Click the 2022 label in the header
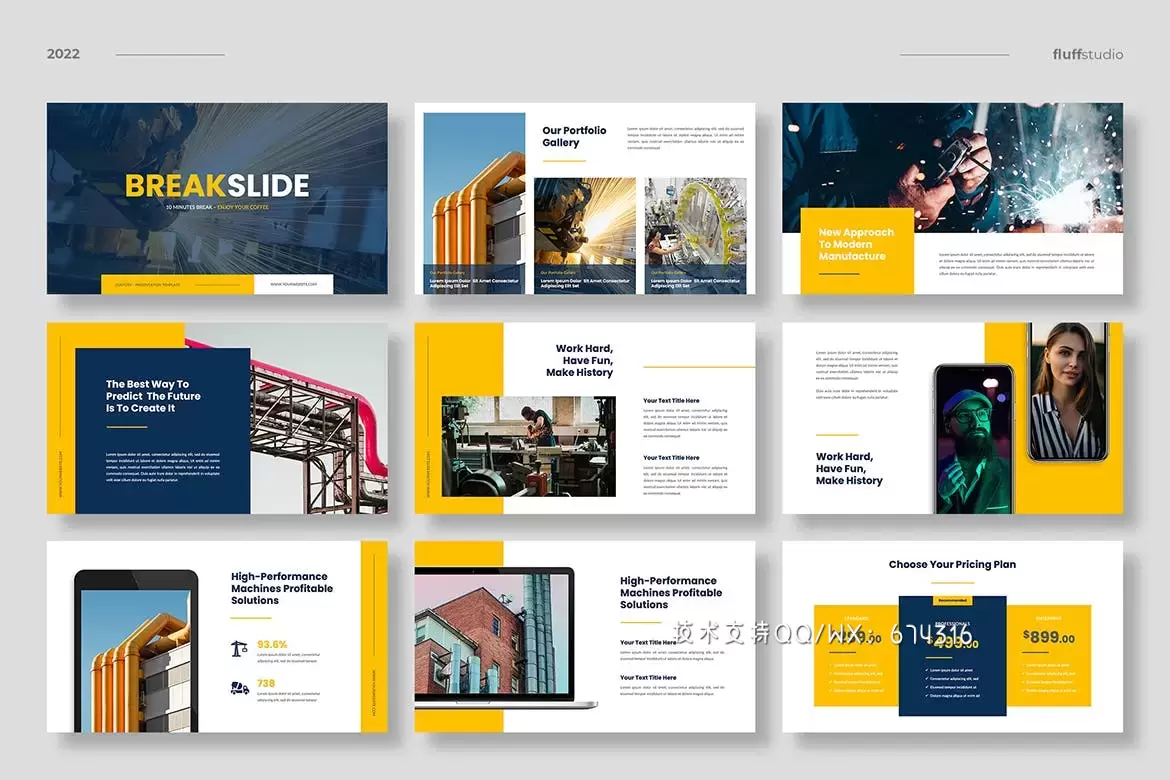The height and width of the screenshot is (780, 1170). click(63, 54)
